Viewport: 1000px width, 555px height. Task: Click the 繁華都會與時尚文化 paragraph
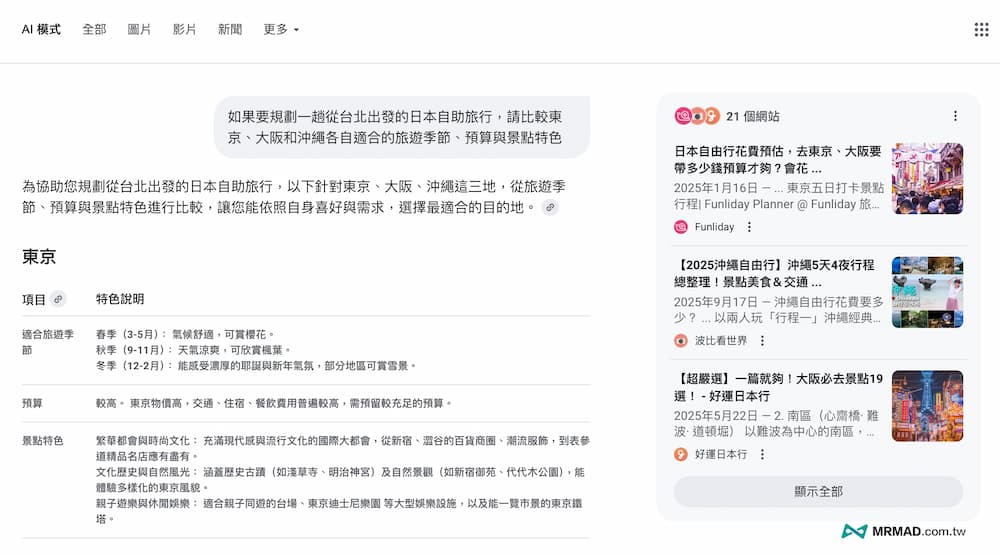pyautogui.click(x=342, y=448)
